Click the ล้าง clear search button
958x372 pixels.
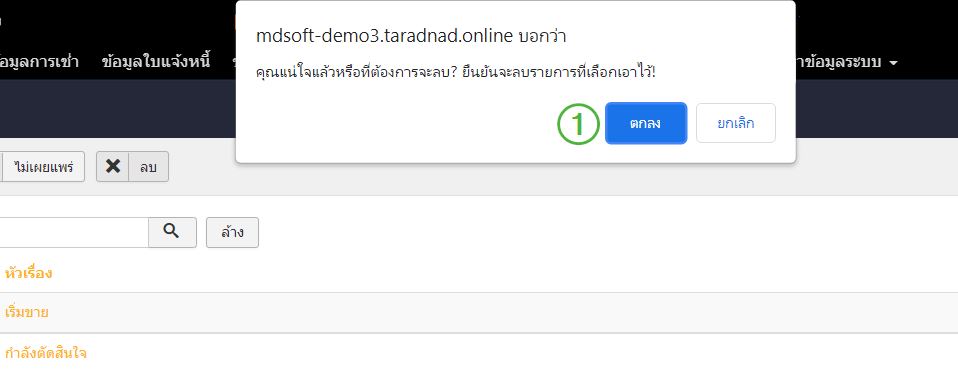232,232
